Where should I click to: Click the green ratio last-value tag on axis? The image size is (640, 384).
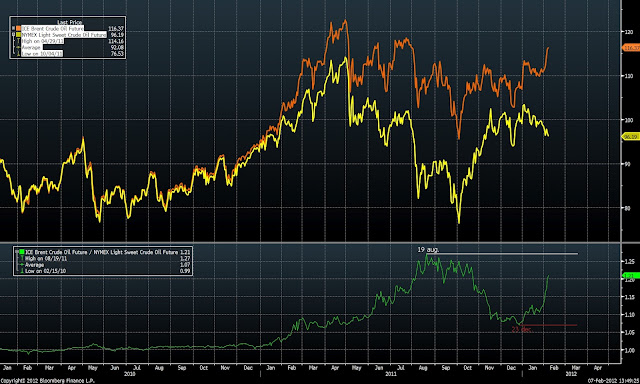(x=631, y=276)
